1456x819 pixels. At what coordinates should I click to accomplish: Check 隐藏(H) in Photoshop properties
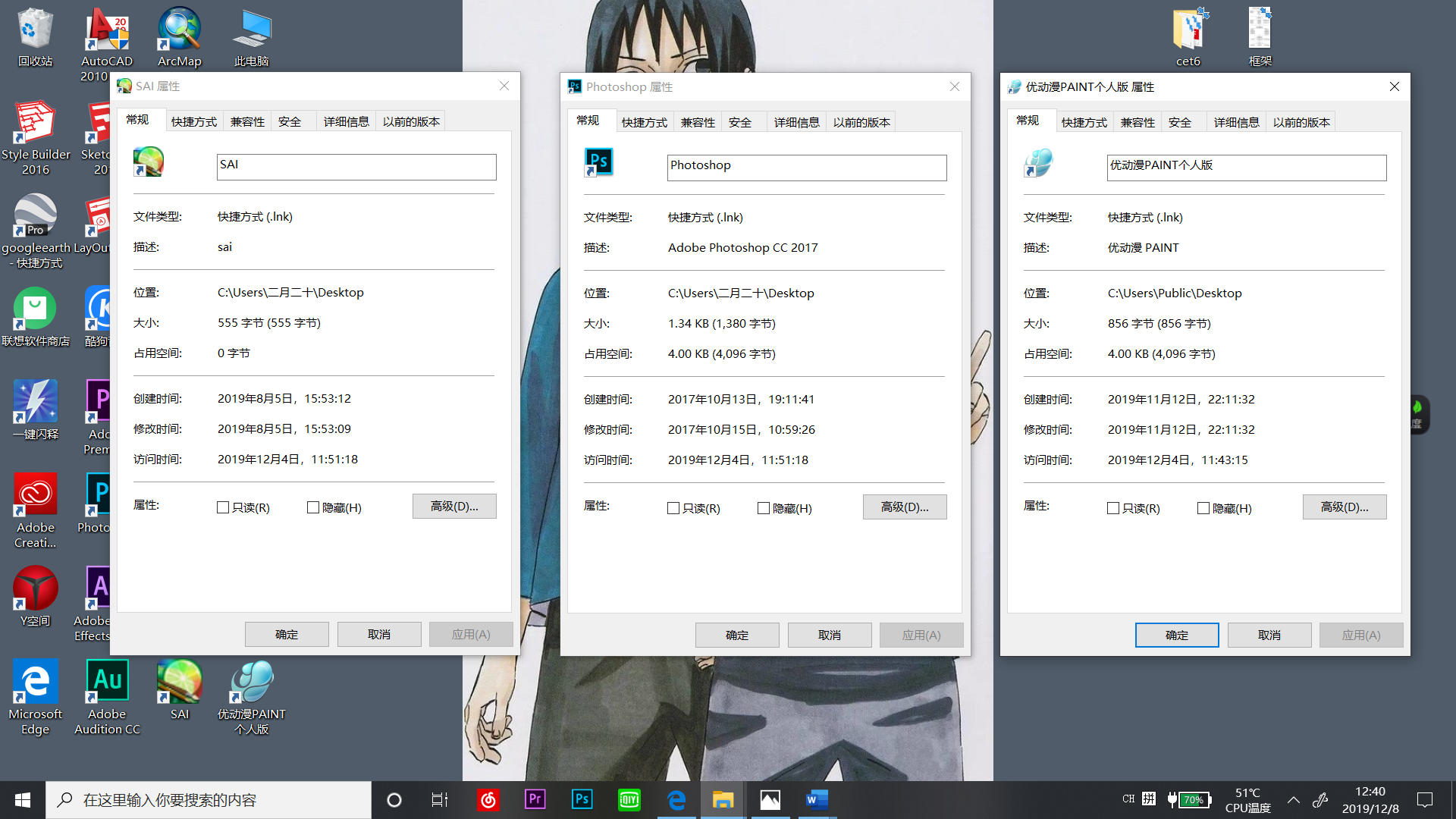pos(764,508)
